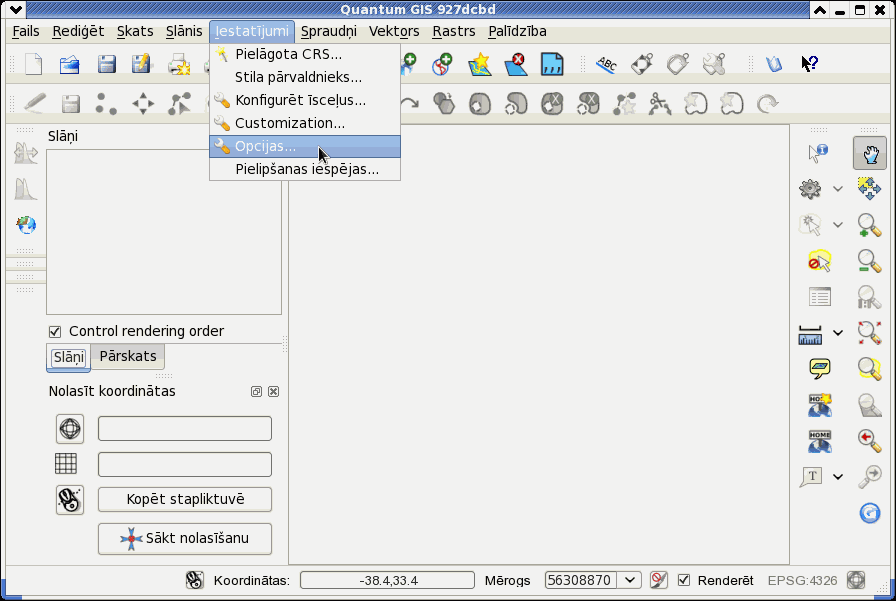The height and width of the screenshot is (601, 896).
Task: Switch to the Pārskats tab
Action: point(128,356)
